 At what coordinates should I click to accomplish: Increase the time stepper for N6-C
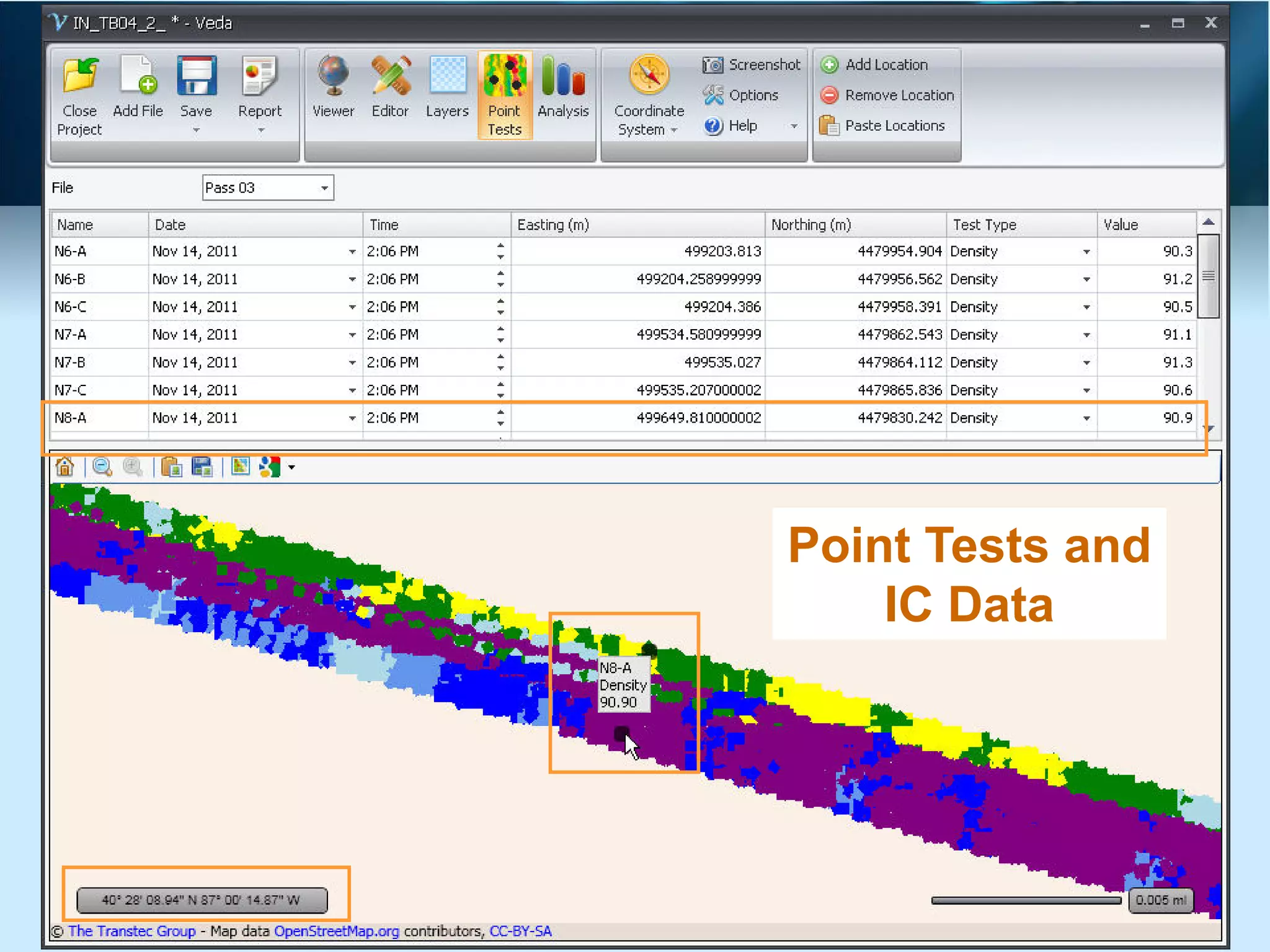click(x=500, y=301)
